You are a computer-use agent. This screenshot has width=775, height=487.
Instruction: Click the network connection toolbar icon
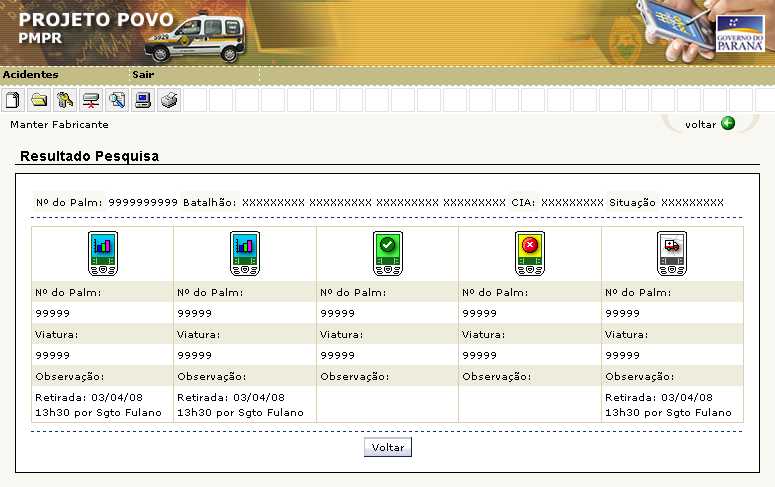tap(91, 100)
